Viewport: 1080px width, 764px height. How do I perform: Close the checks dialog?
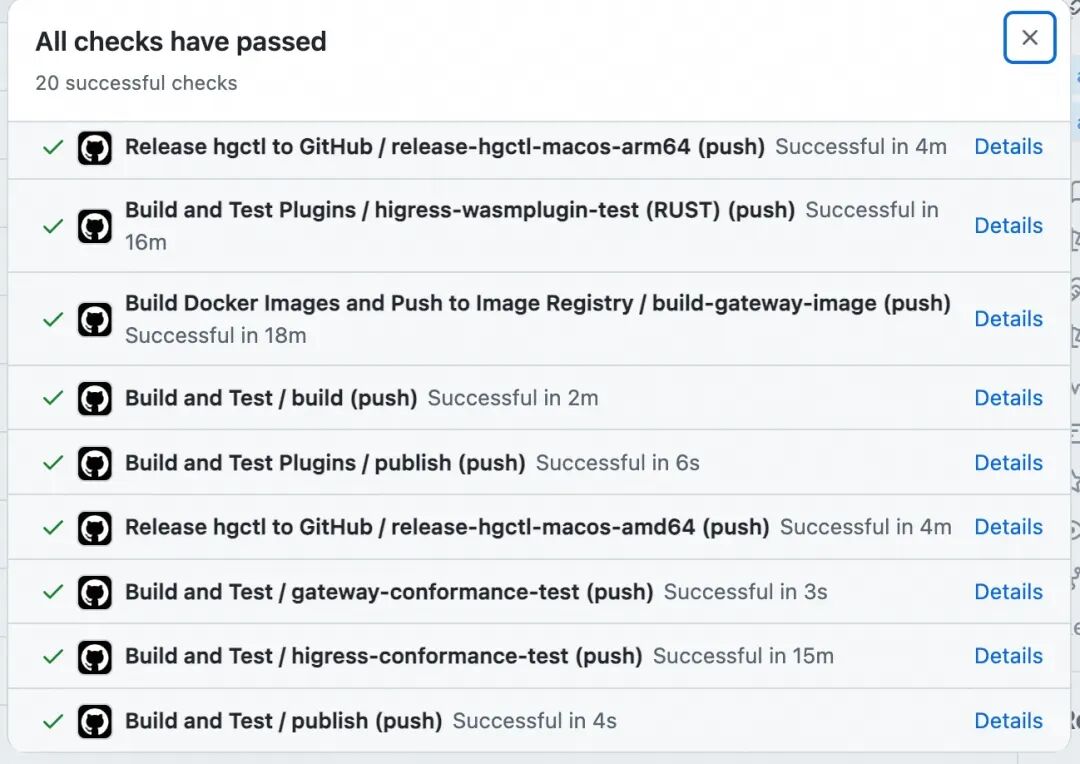(1029, 37)
